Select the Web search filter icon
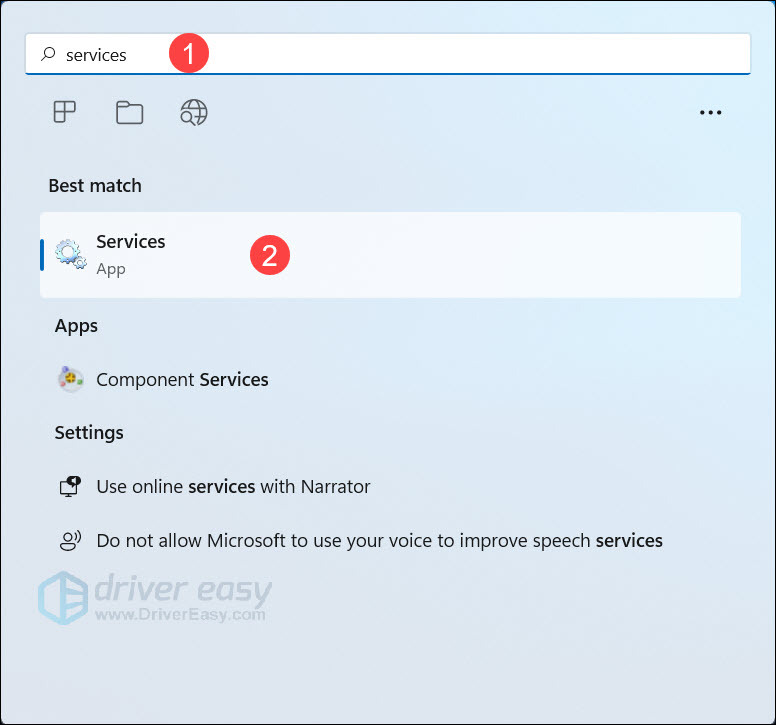This screenshot has width=776, height=725. point(193,113)
